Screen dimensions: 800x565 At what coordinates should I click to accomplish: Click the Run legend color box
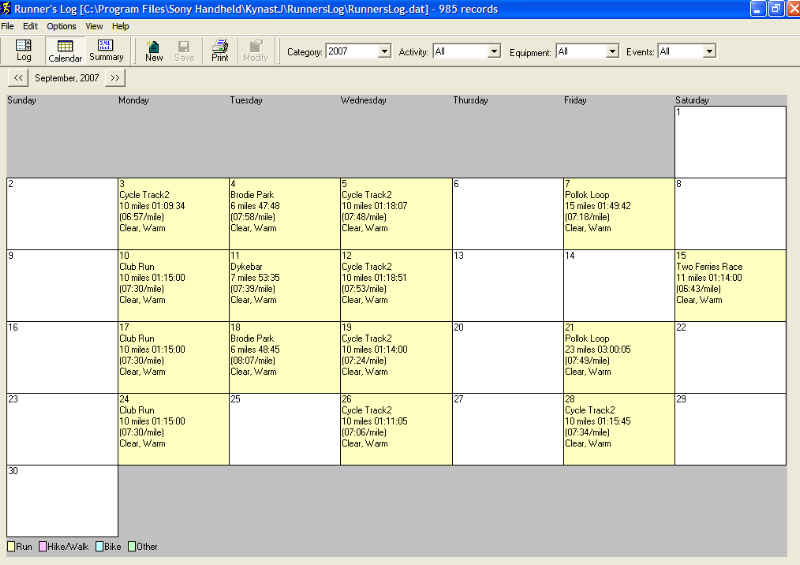point(11,547)
